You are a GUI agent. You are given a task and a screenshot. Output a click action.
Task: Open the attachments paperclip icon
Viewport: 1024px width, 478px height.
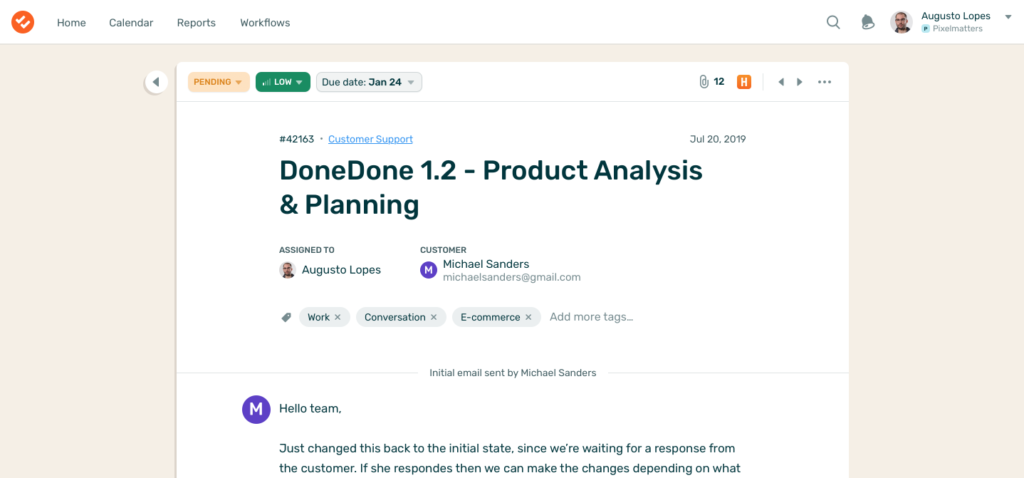point(704,82)
